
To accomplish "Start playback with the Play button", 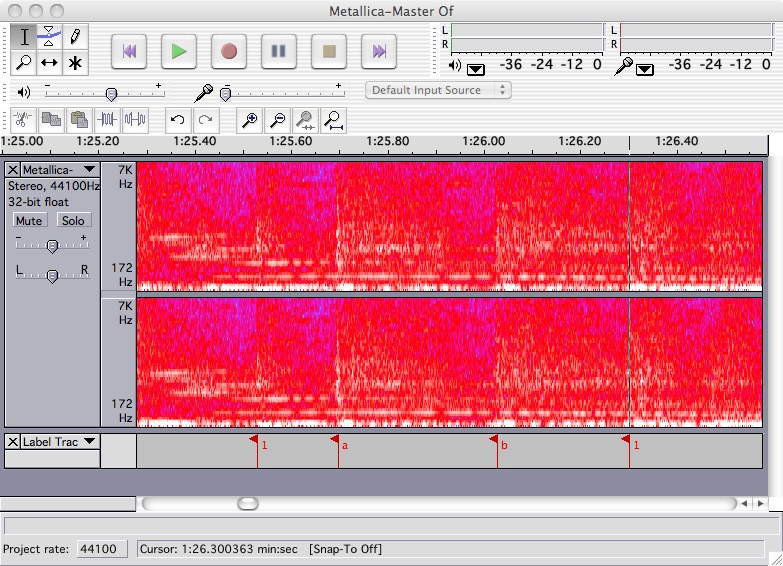I will point(179,51).
